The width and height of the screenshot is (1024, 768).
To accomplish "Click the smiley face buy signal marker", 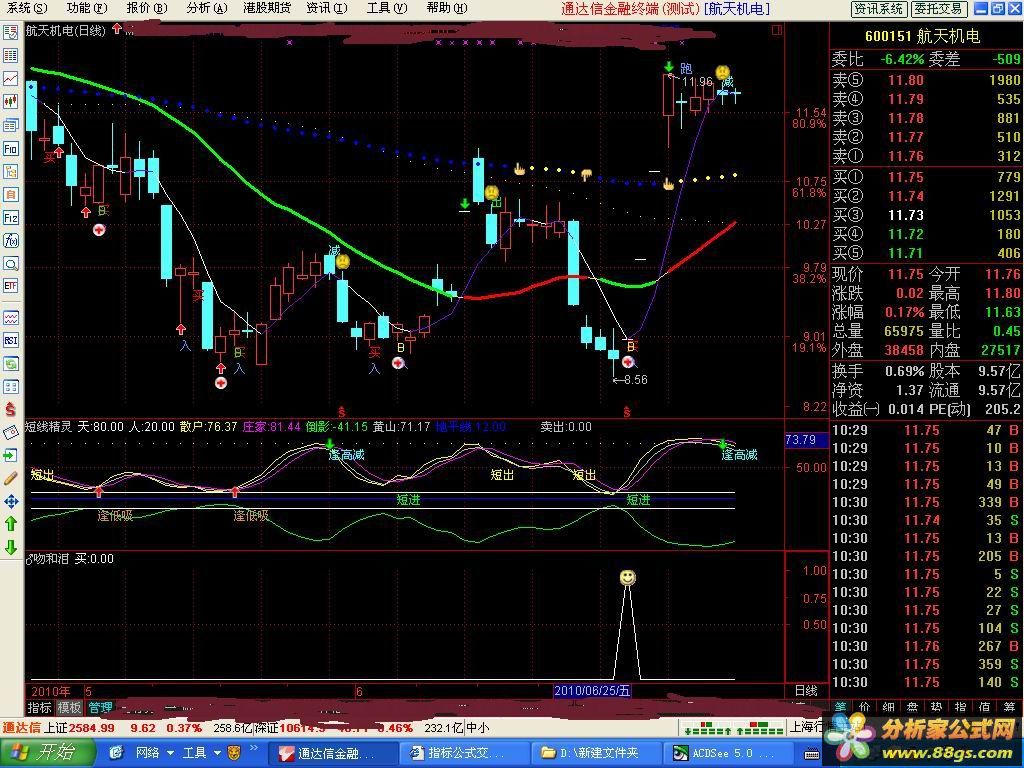I will point(627,577).
